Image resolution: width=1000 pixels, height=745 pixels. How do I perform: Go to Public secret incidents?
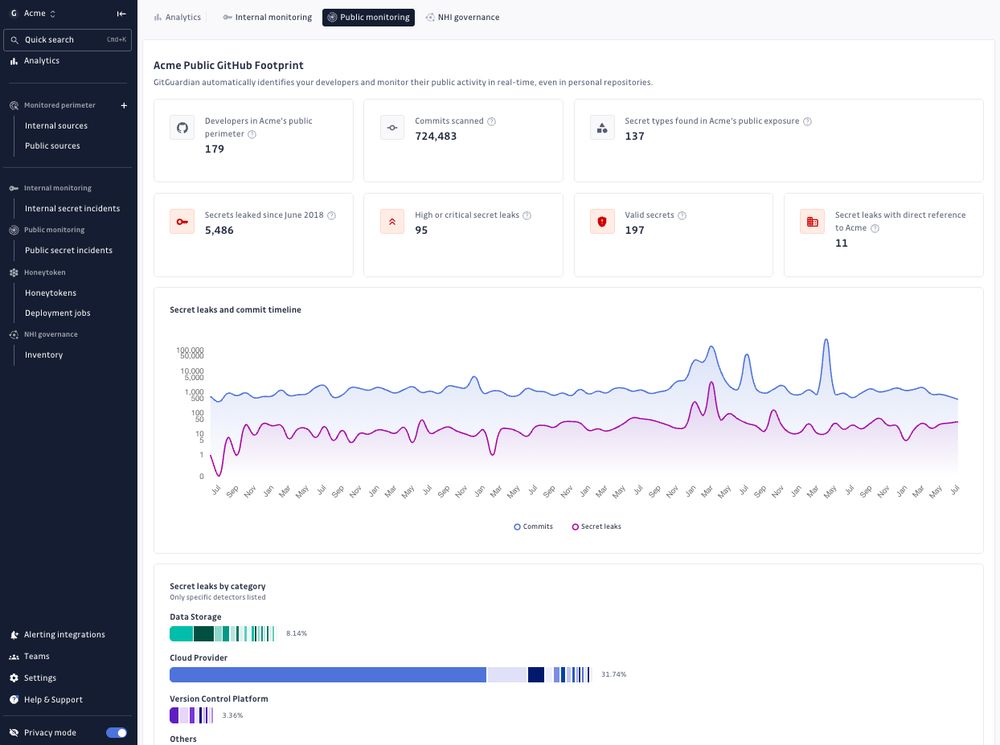coord(68,250)
